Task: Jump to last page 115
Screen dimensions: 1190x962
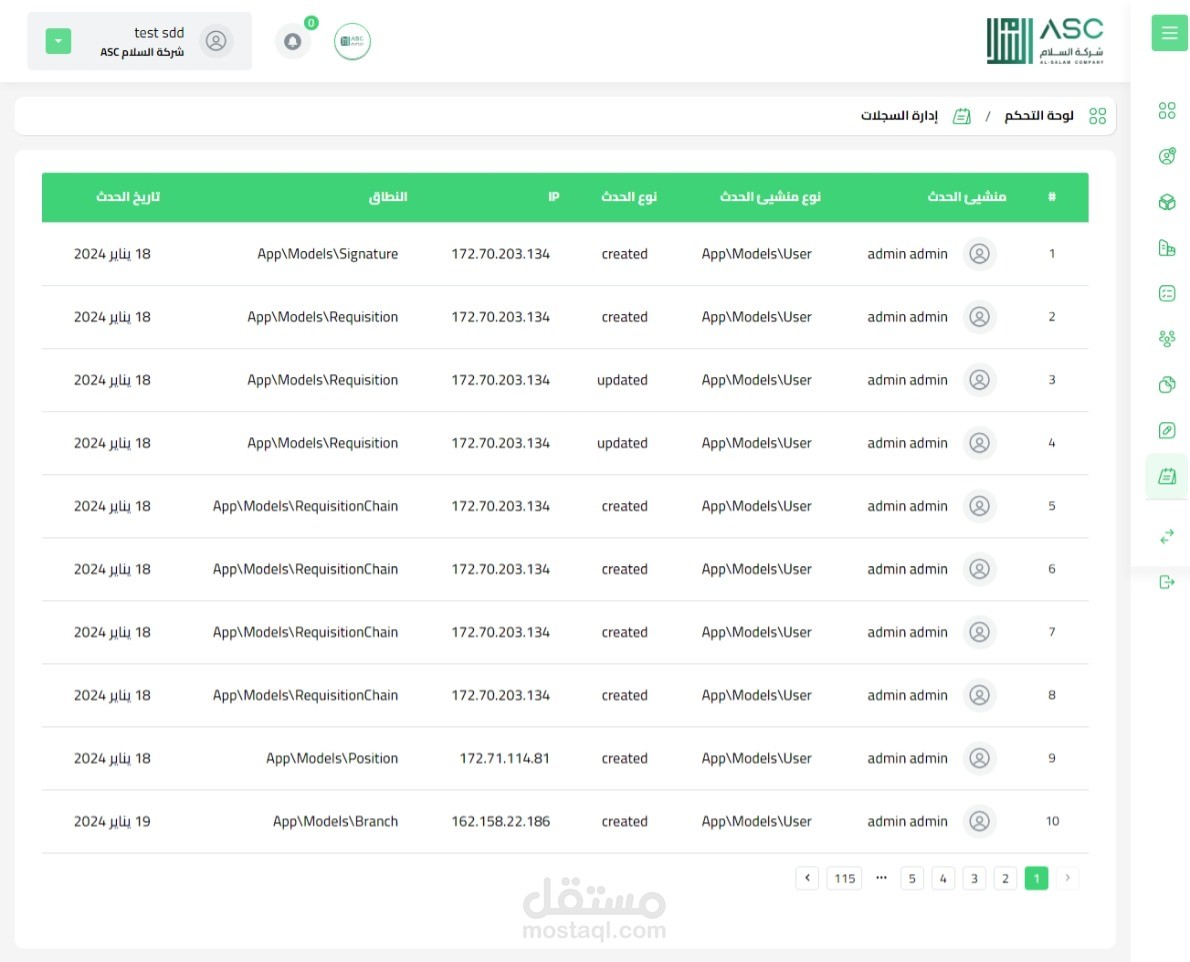Action: click(x=845, y=879)
